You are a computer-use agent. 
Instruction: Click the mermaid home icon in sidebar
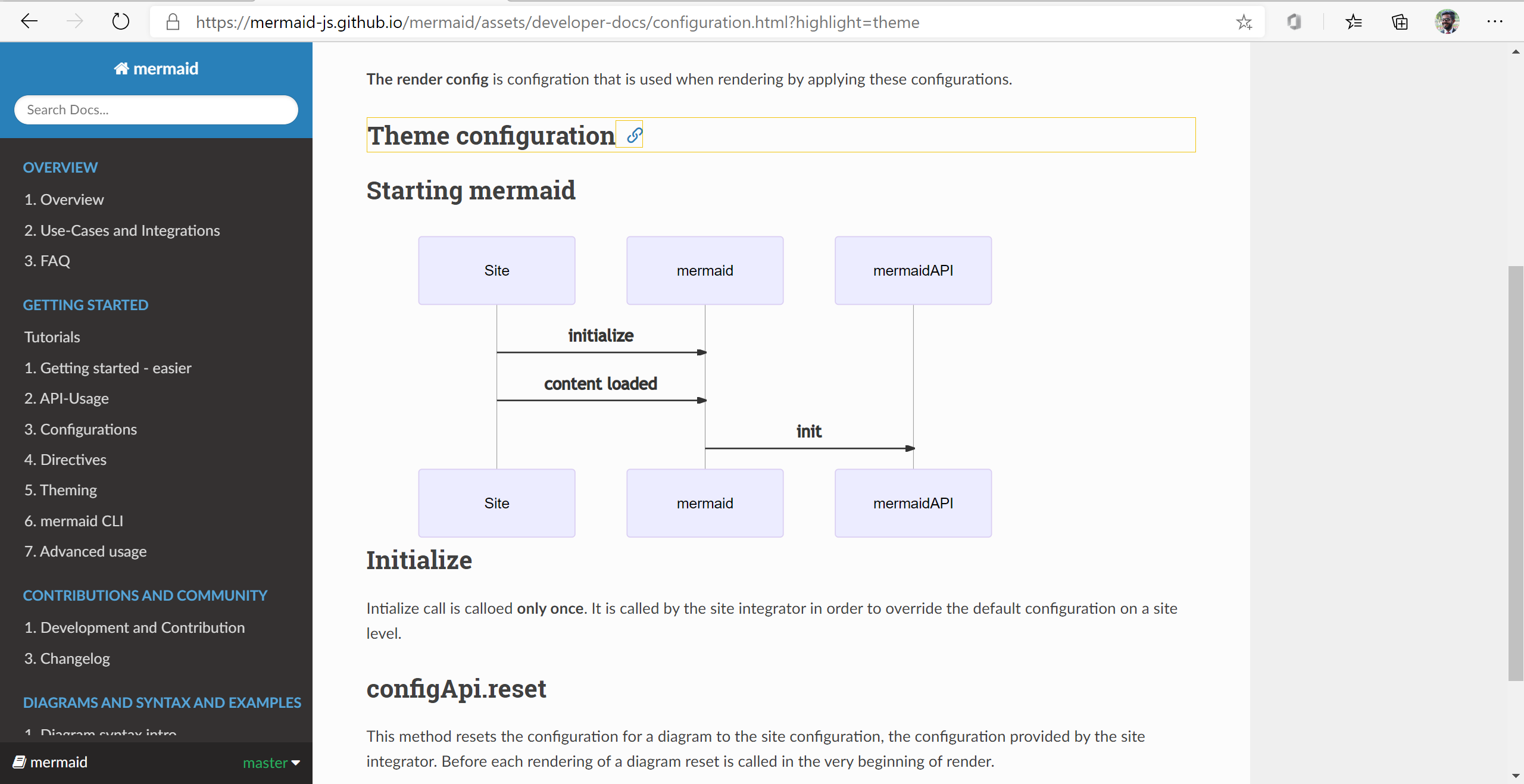tap(123, 67)
